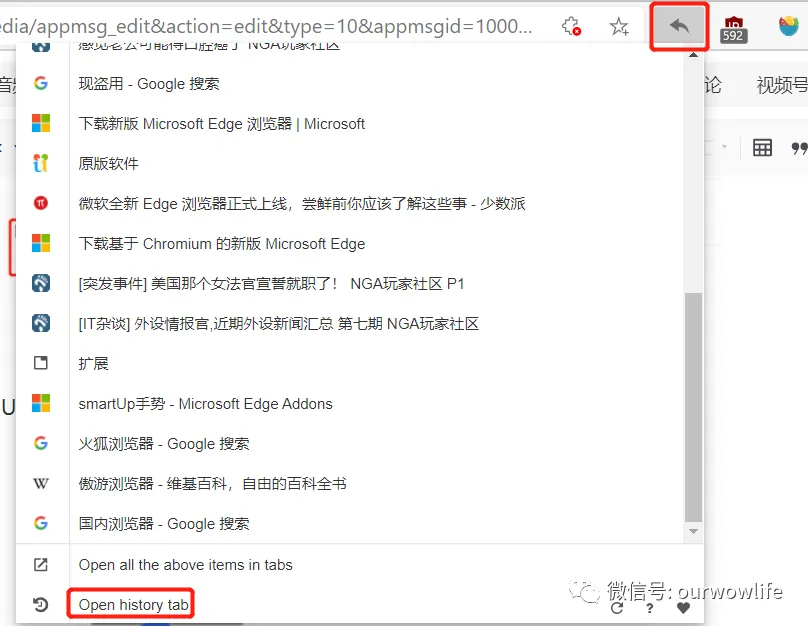This screenshot has width=808, height=626.
Task: Click the quote icon in editor toolbar
Action: pyautogui.click(x=799, y=148)
